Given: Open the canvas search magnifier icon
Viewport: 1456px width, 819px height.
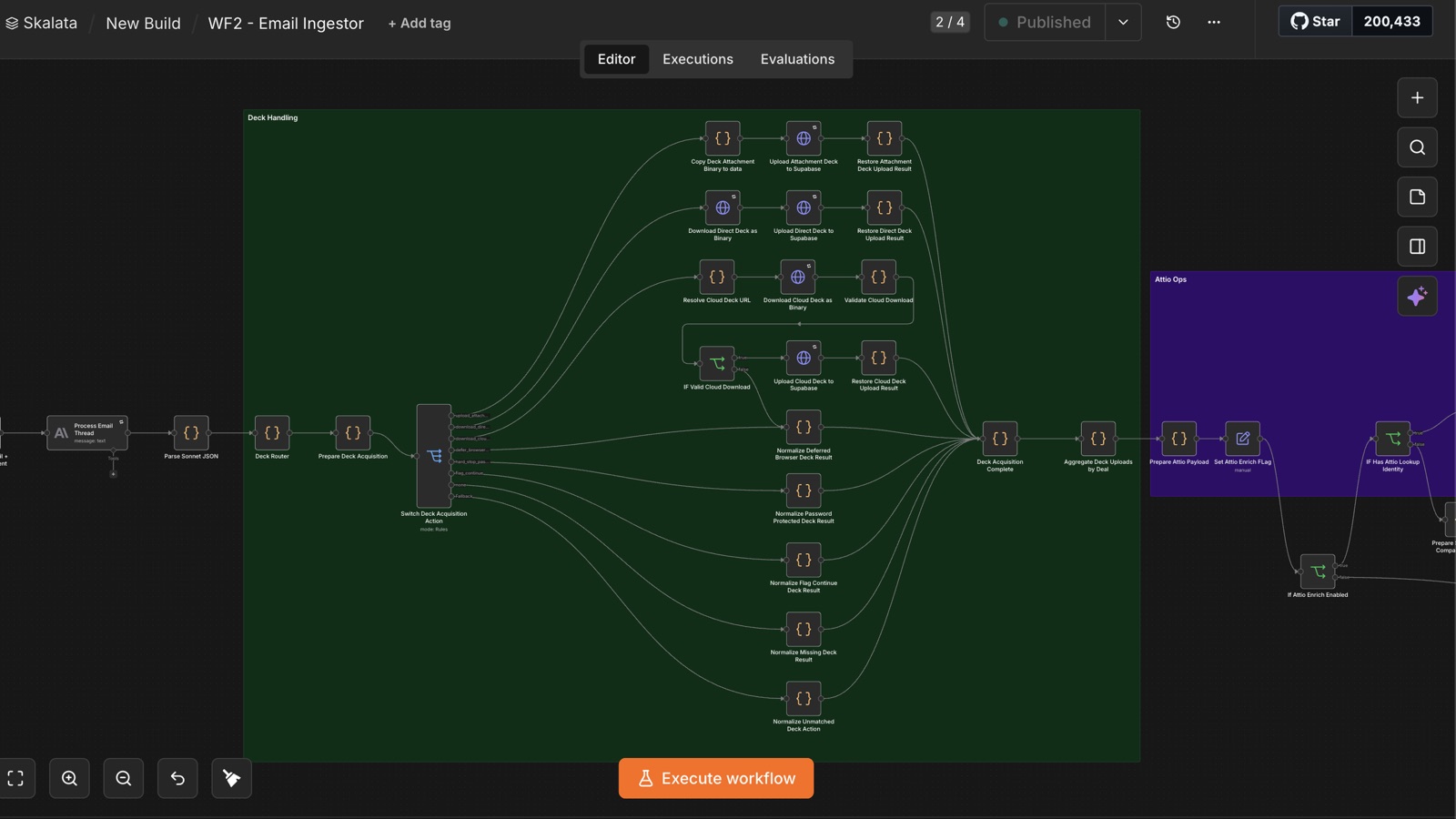Looking at the screenshot, I should [x=1417, y=147].
